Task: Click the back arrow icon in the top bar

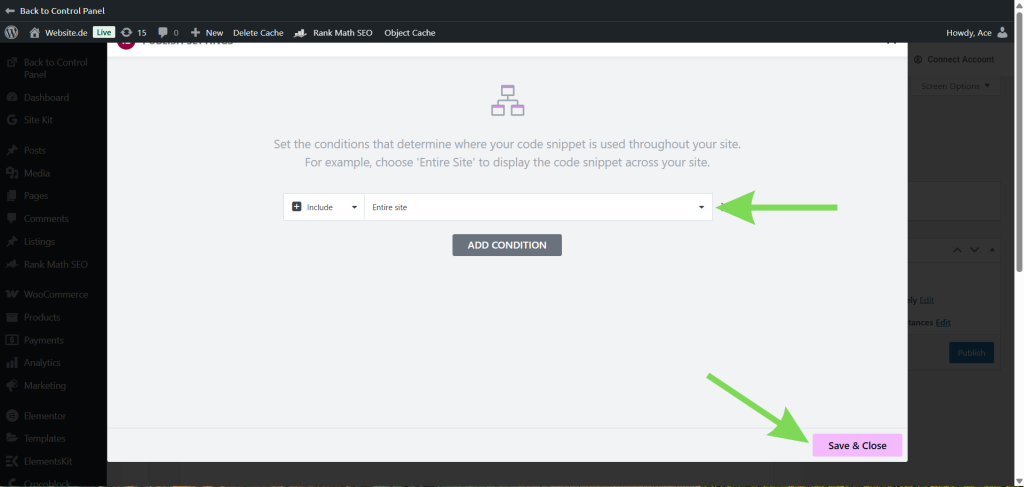Action: 10,11
